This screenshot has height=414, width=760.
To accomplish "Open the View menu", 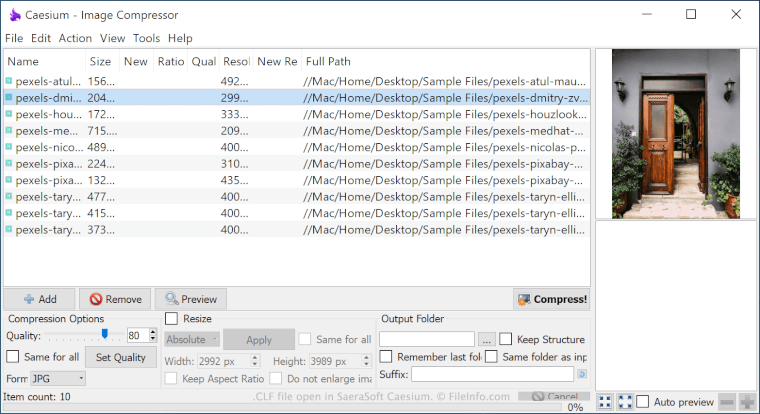I will (x=112, y=38).
